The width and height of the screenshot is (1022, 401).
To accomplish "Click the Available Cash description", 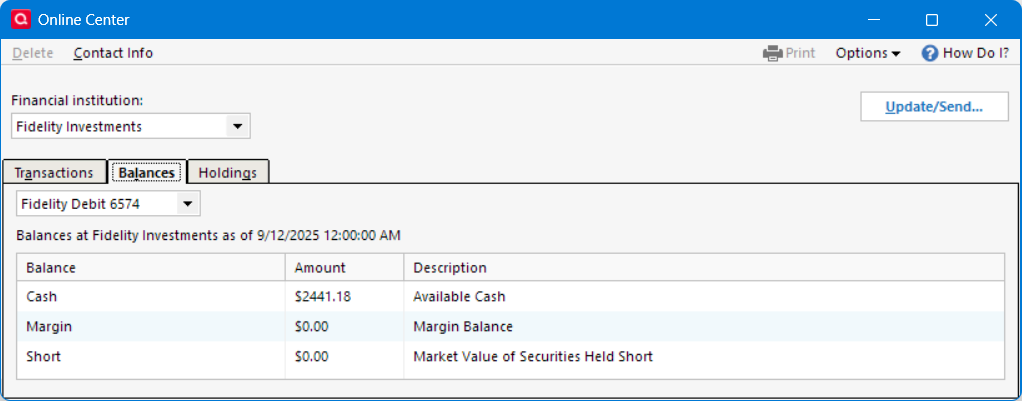I will (x=460, y=297).
